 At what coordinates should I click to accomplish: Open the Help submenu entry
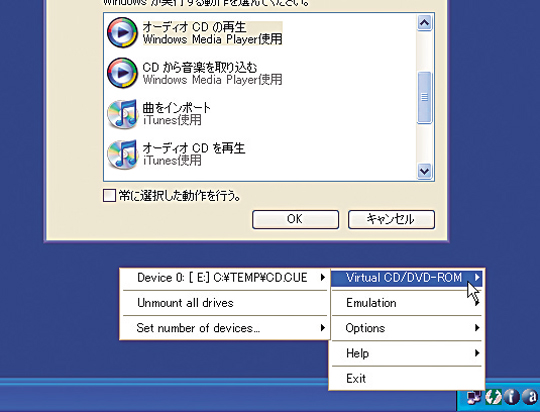click(x=407, y=353)
